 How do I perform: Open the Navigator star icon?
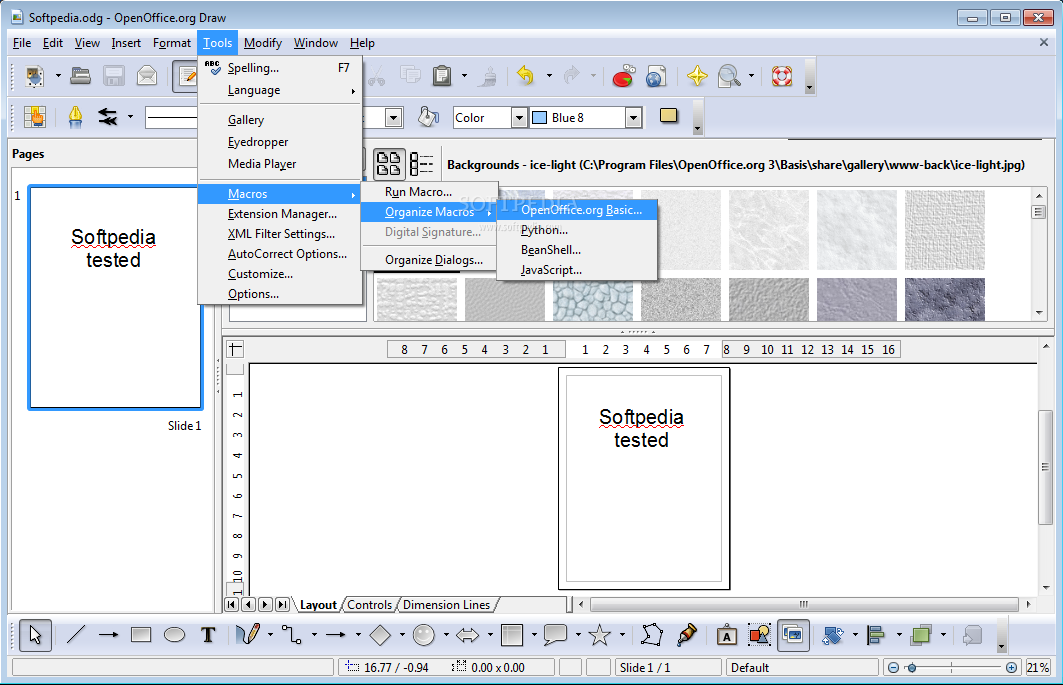pos(697,75)
